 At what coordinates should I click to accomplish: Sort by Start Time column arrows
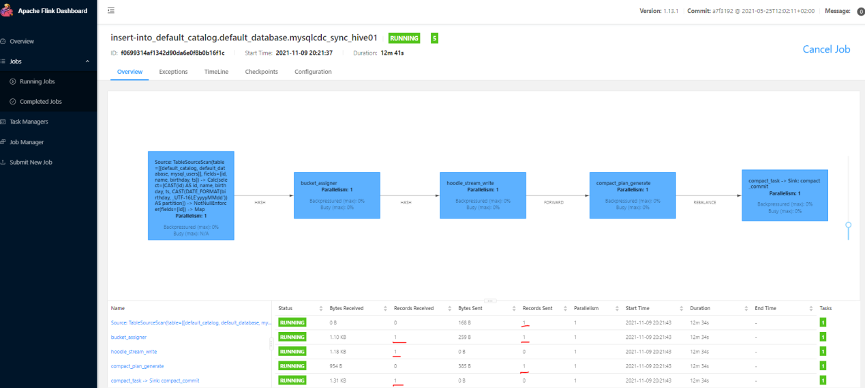(683, 308)
